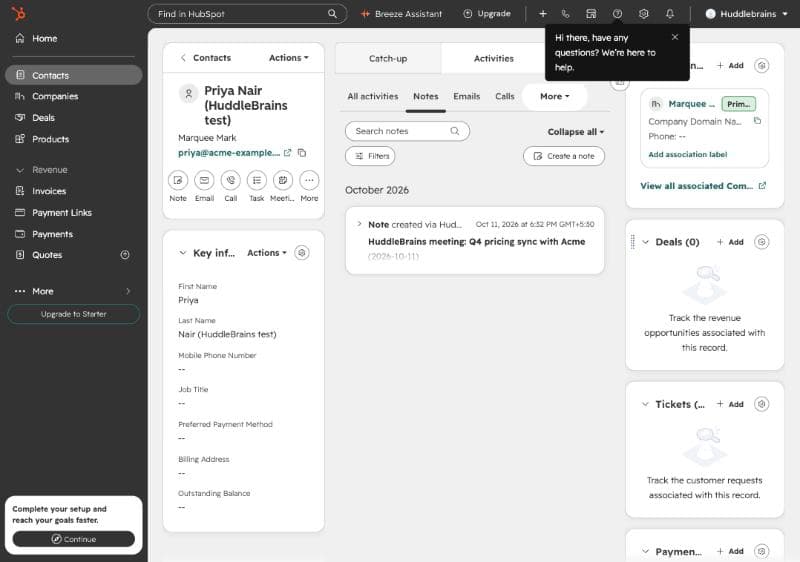Open the Settings gear icon
Viewport: 800px width, 562px height.
point(644,14)
